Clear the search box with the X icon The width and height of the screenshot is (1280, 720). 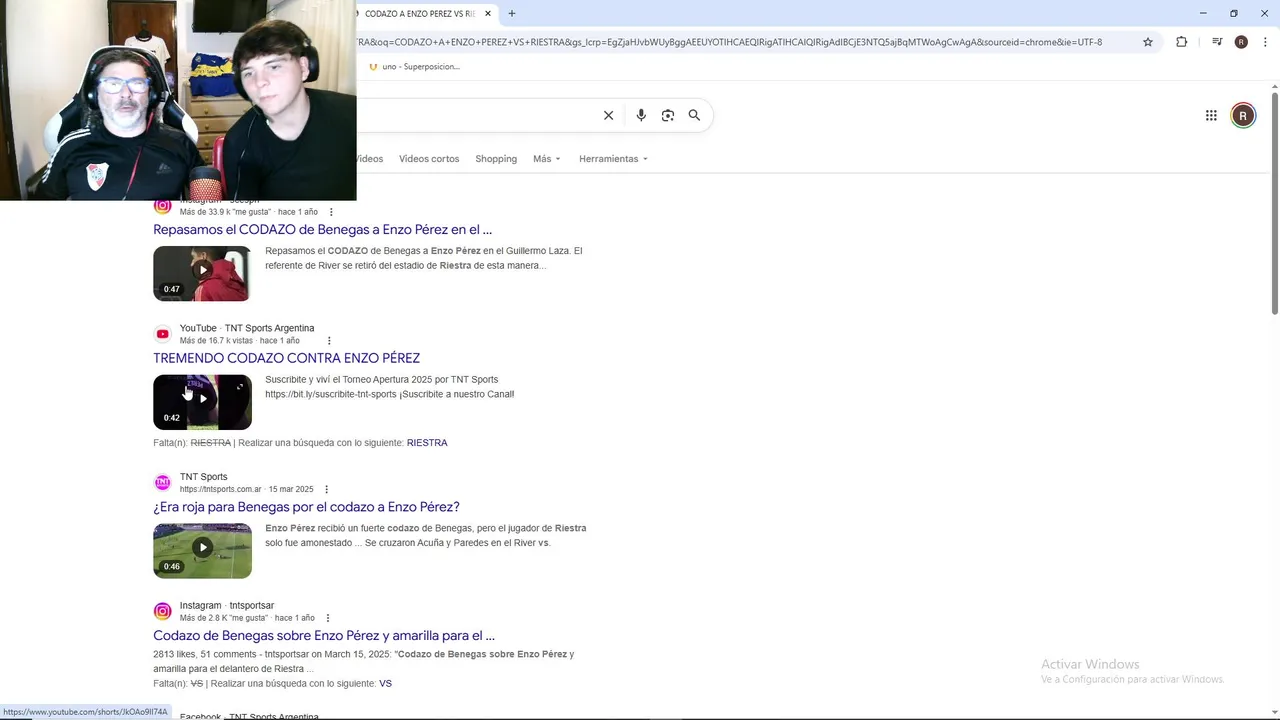point(608,115)
